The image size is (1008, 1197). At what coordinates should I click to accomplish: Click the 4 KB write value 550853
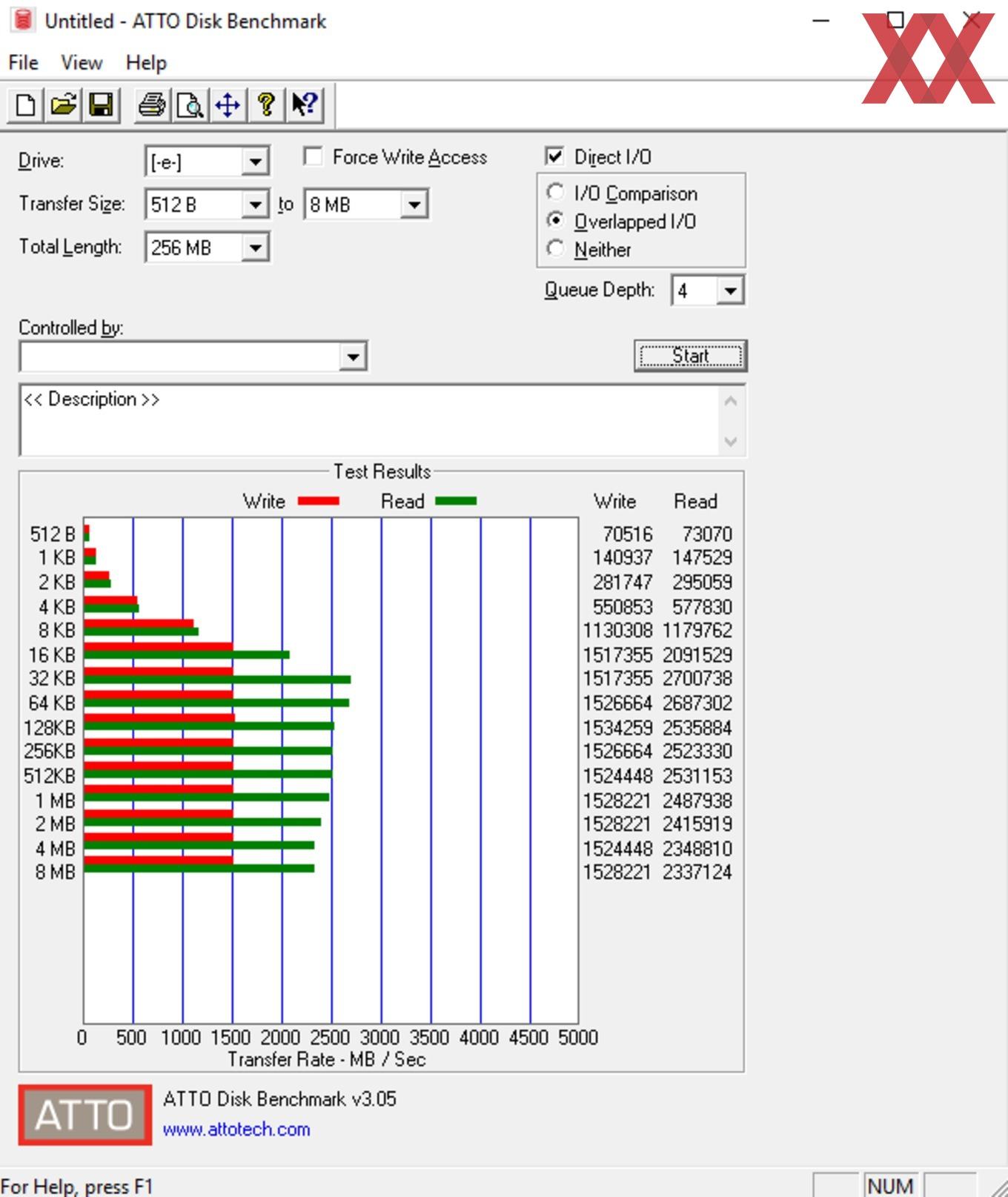(x=623, y=607)
